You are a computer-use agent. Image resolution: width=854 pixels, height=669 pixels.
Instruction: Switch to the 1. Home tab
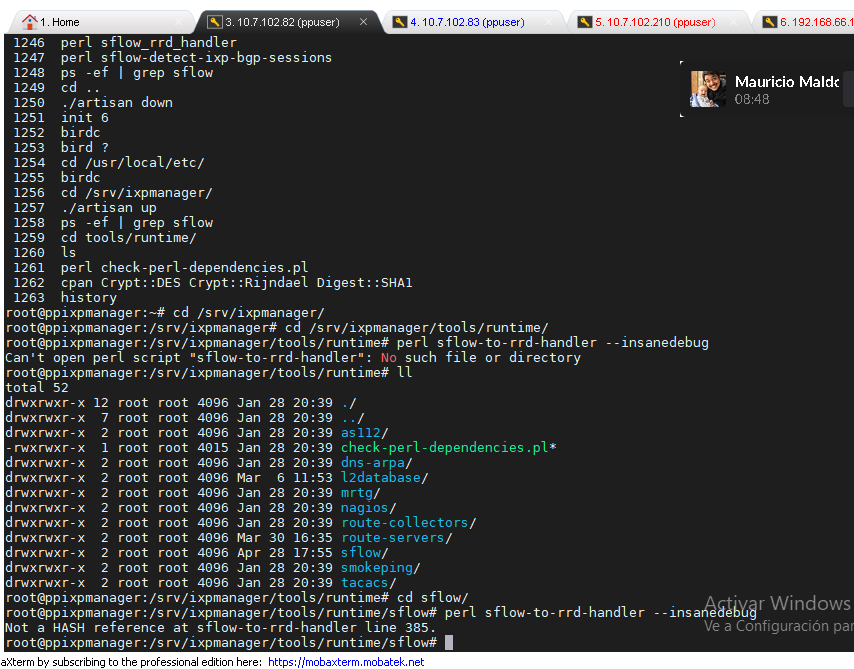click(x=60, y=22)
